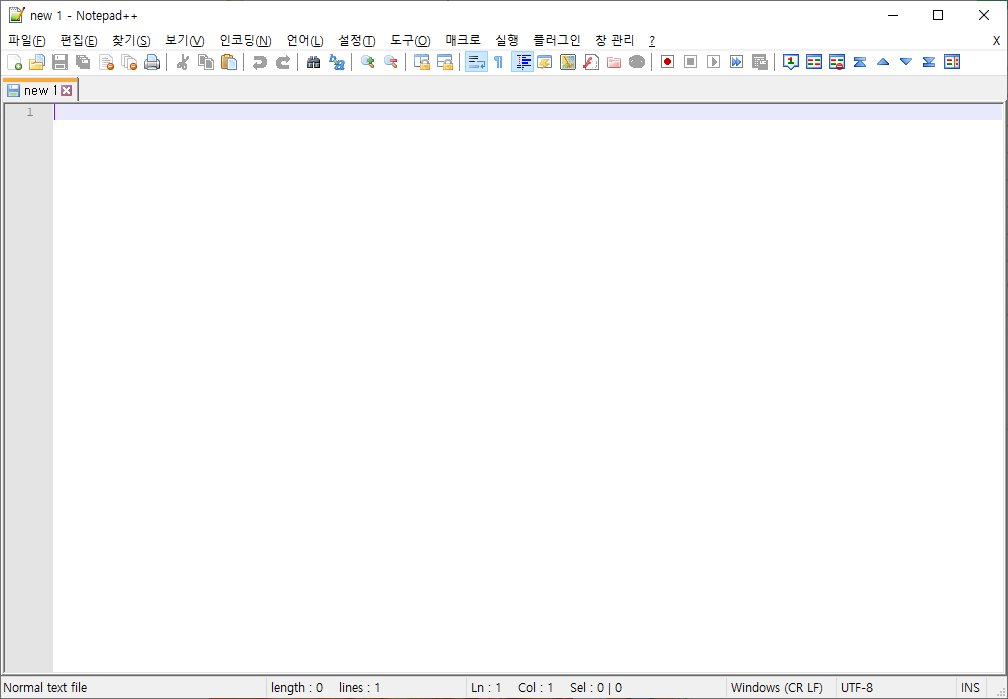Go to next difference down arrow

pyautogui.click(x=906, y=62)
